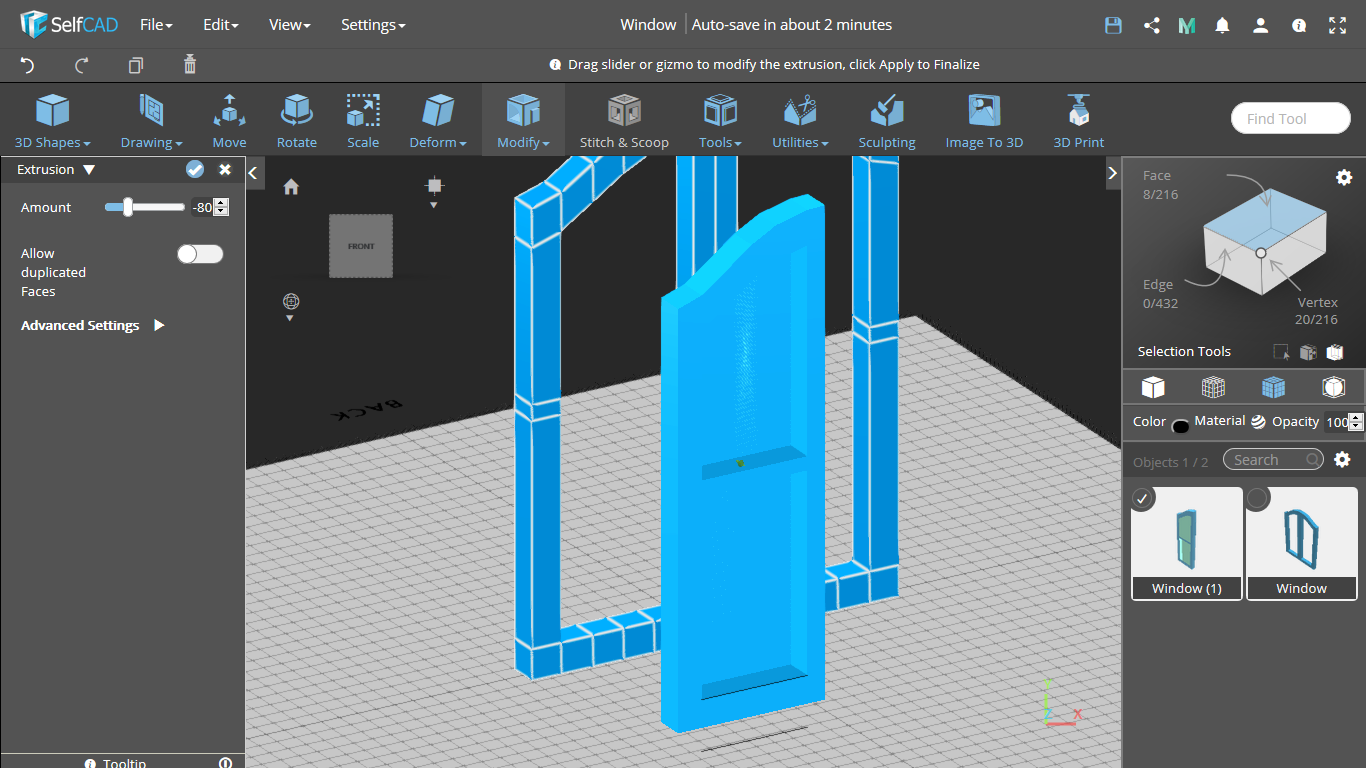Open the MyMiniFactory M icon

tap(1187, 25)
